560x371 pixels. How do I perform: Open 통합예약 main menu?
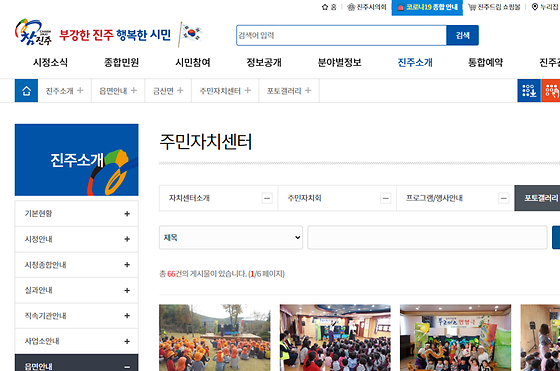coord(486,62)
